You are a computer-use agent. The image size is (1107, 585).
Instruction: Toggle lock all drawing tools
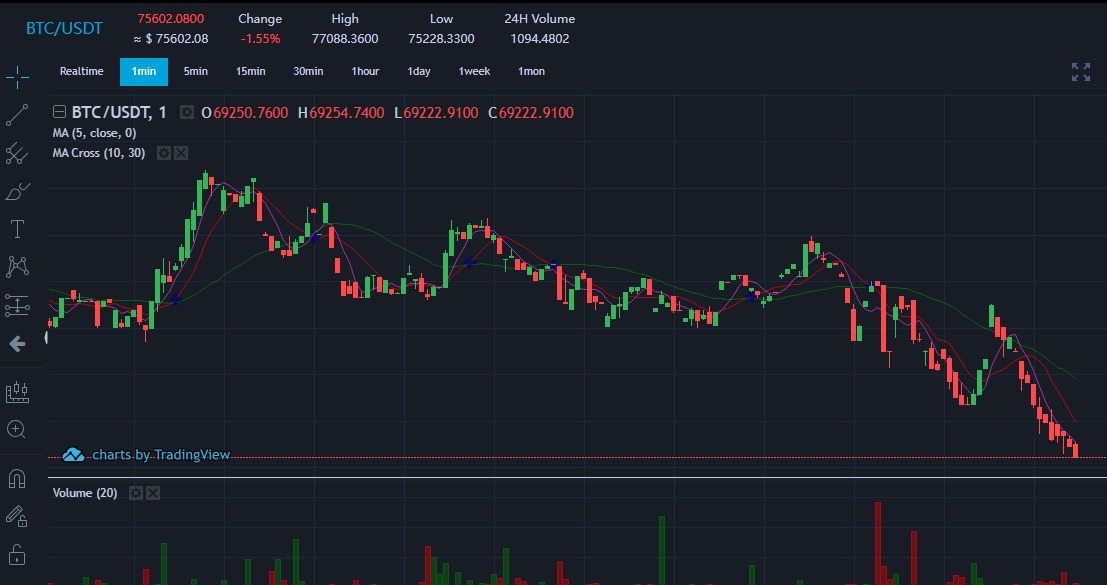tap(17, 555)
